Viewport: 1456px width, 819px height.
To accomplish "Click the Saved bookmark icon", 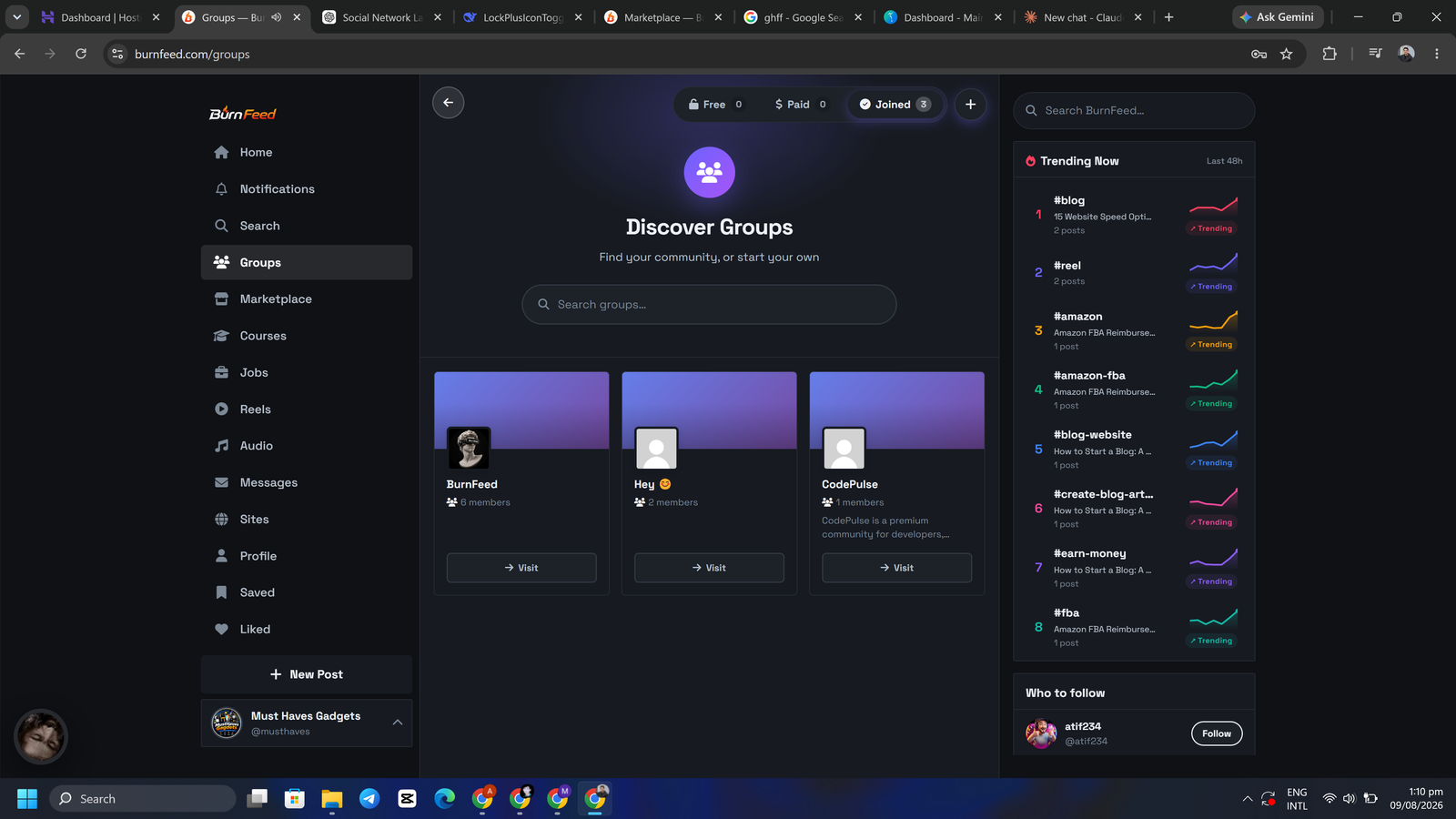I will click(x=221, y=592).
